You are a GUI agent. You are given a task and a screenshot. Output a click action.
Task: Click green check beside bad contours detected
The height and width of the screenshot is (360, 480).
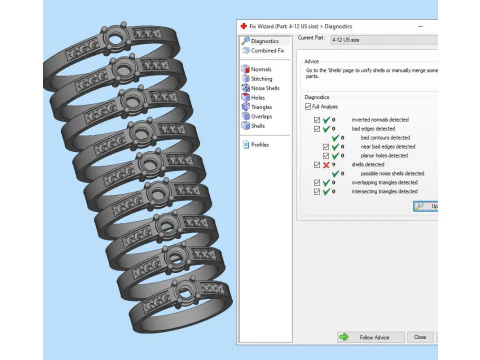[335, 137]
